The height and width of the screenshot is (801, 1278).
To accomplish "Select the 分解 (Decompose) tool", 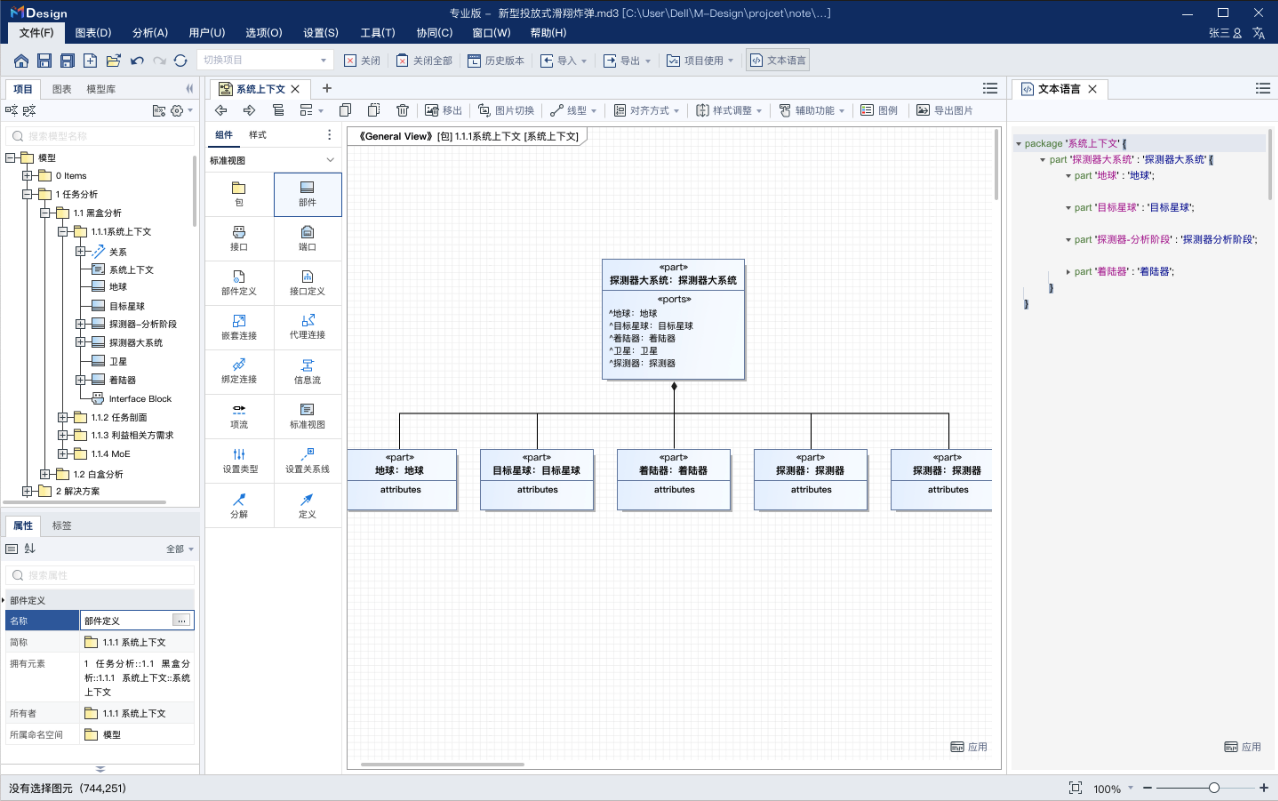I will pos(237,505).
